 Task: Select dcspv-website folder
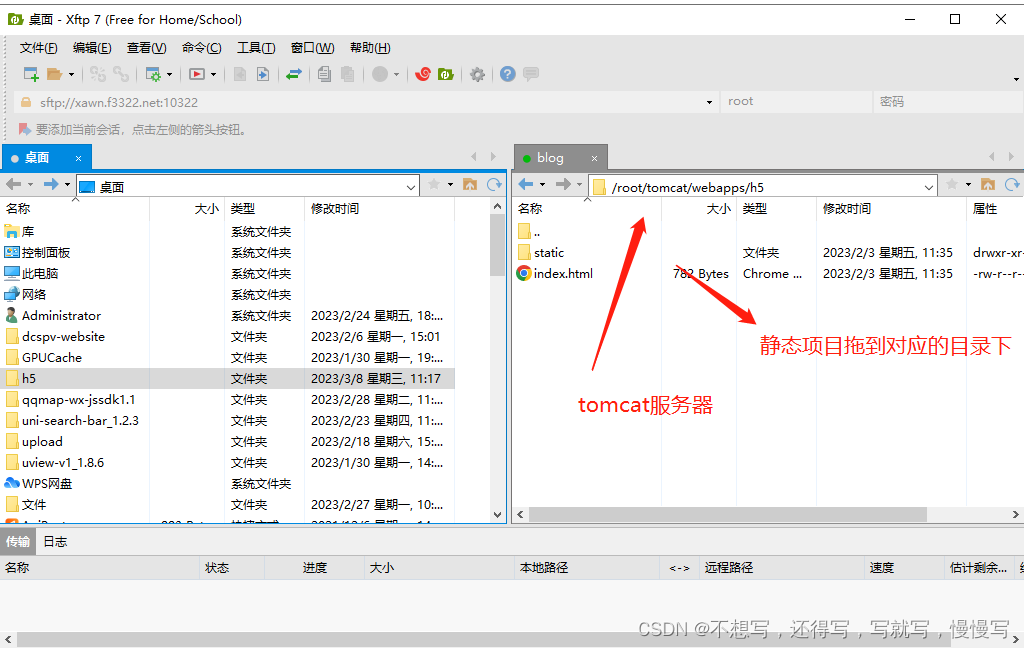tap(63, 337)
